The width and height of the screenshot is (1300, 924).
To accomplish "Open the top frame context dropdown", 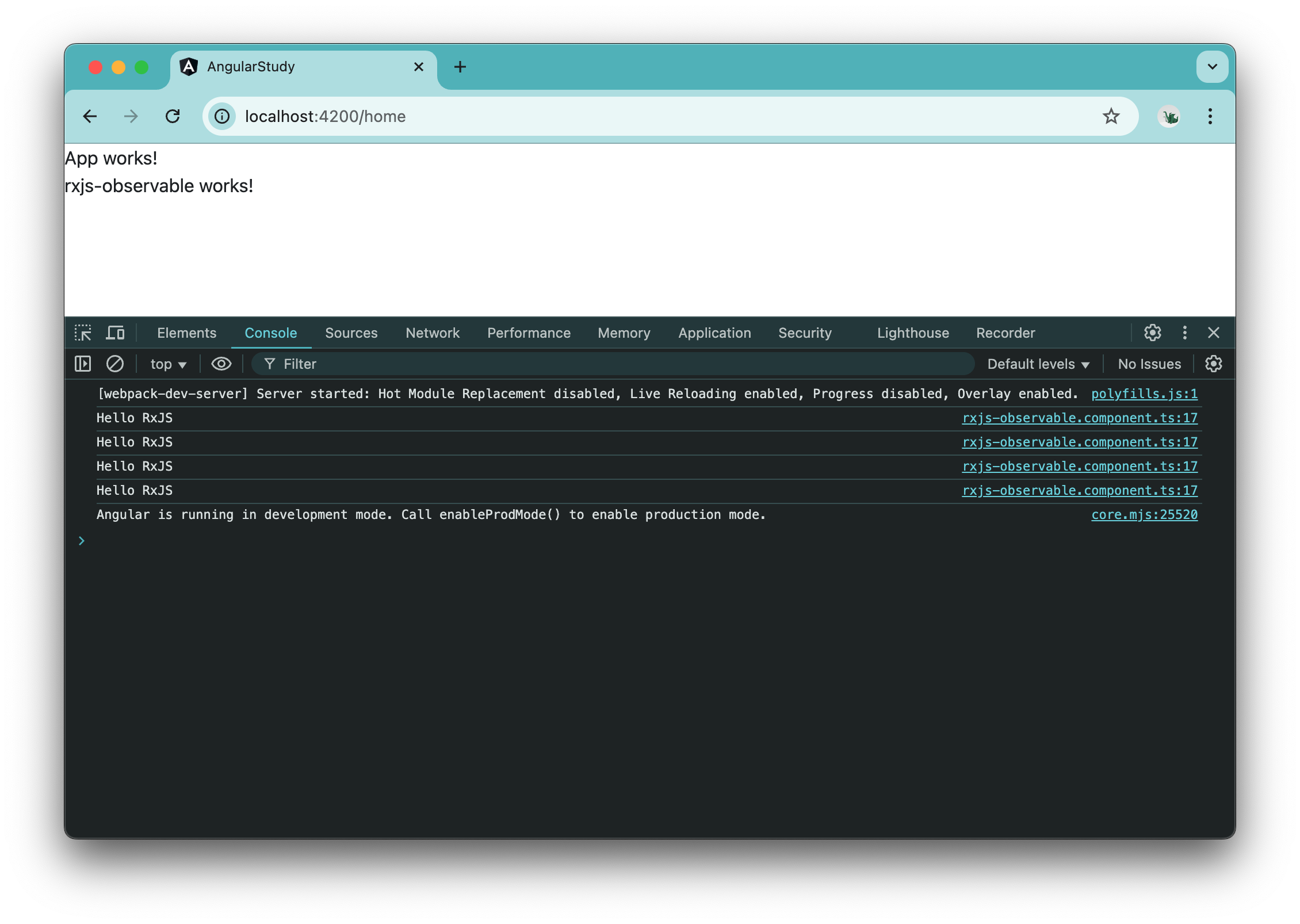I will pyautogui.click(x=166, y=364).
